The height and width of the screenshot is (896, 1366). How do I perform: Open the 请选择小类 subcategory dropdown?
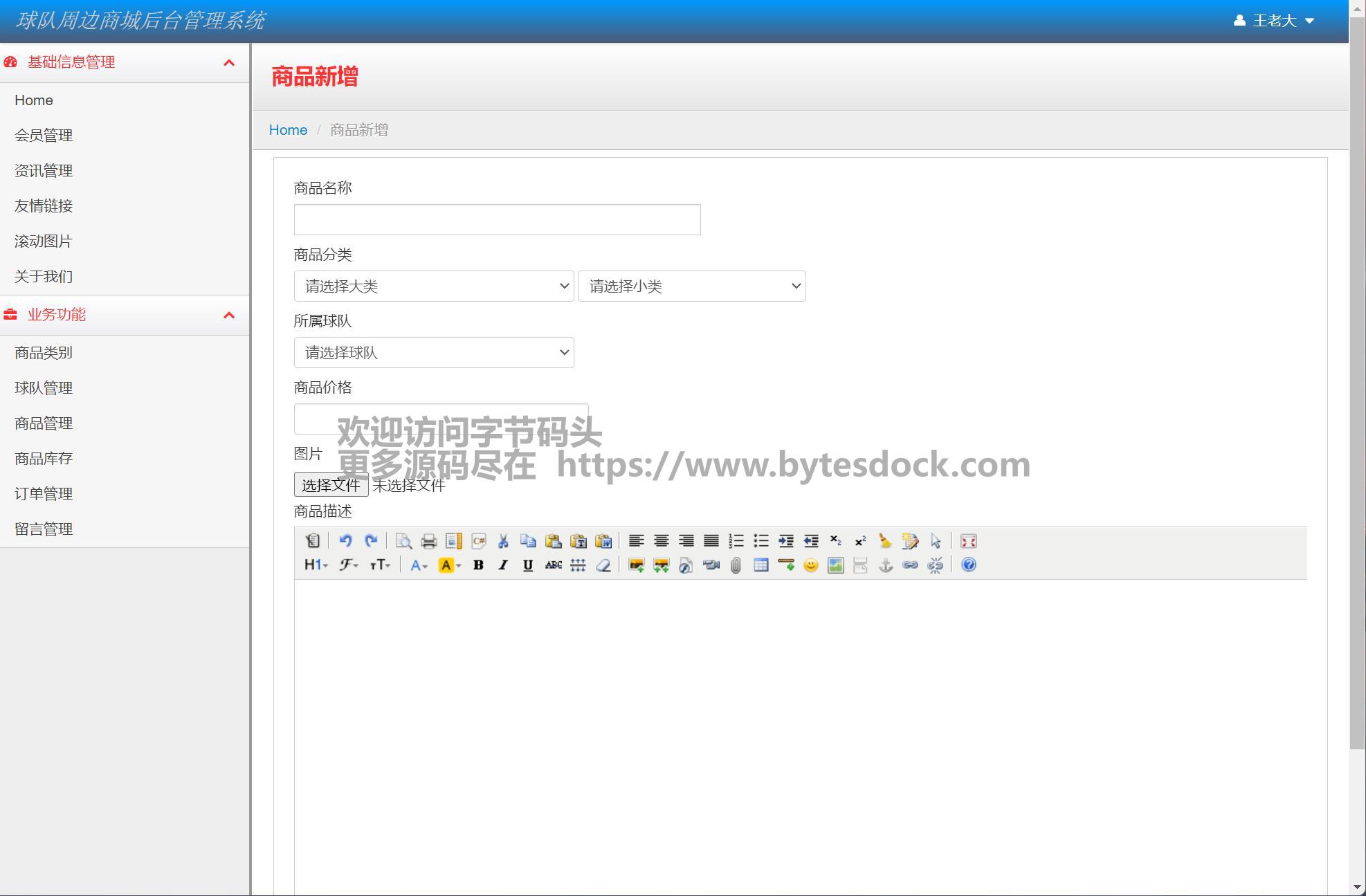pyautogui.click(x=691, y=286)
